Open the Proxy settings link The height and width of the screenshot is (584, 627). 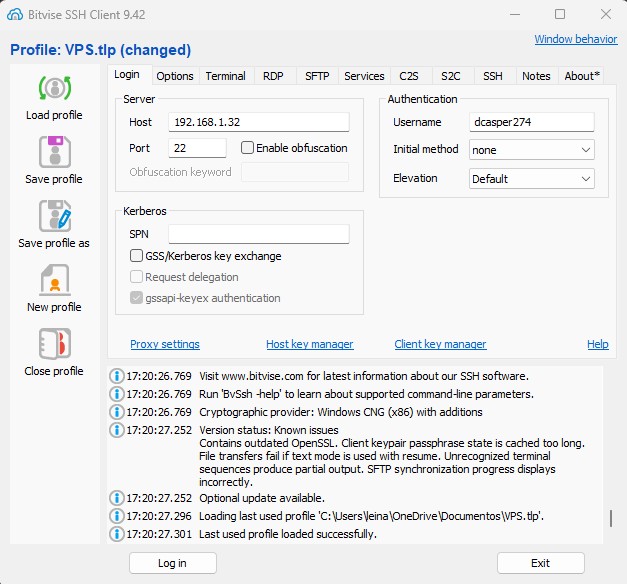[165, 344]
